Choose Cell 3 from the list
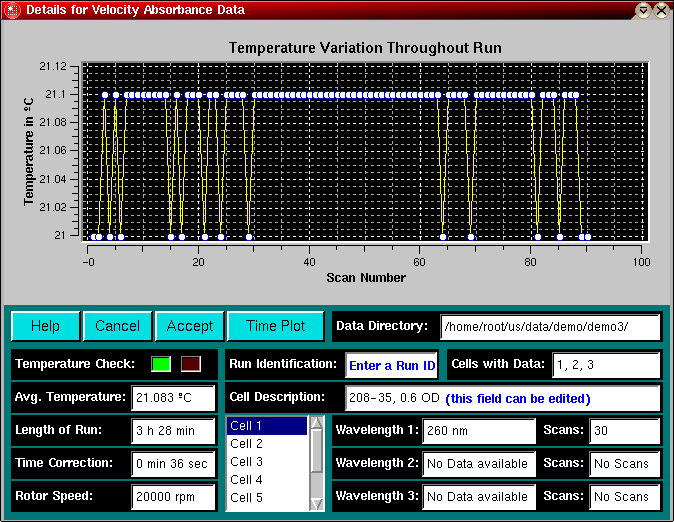 (x=266, y=462)
